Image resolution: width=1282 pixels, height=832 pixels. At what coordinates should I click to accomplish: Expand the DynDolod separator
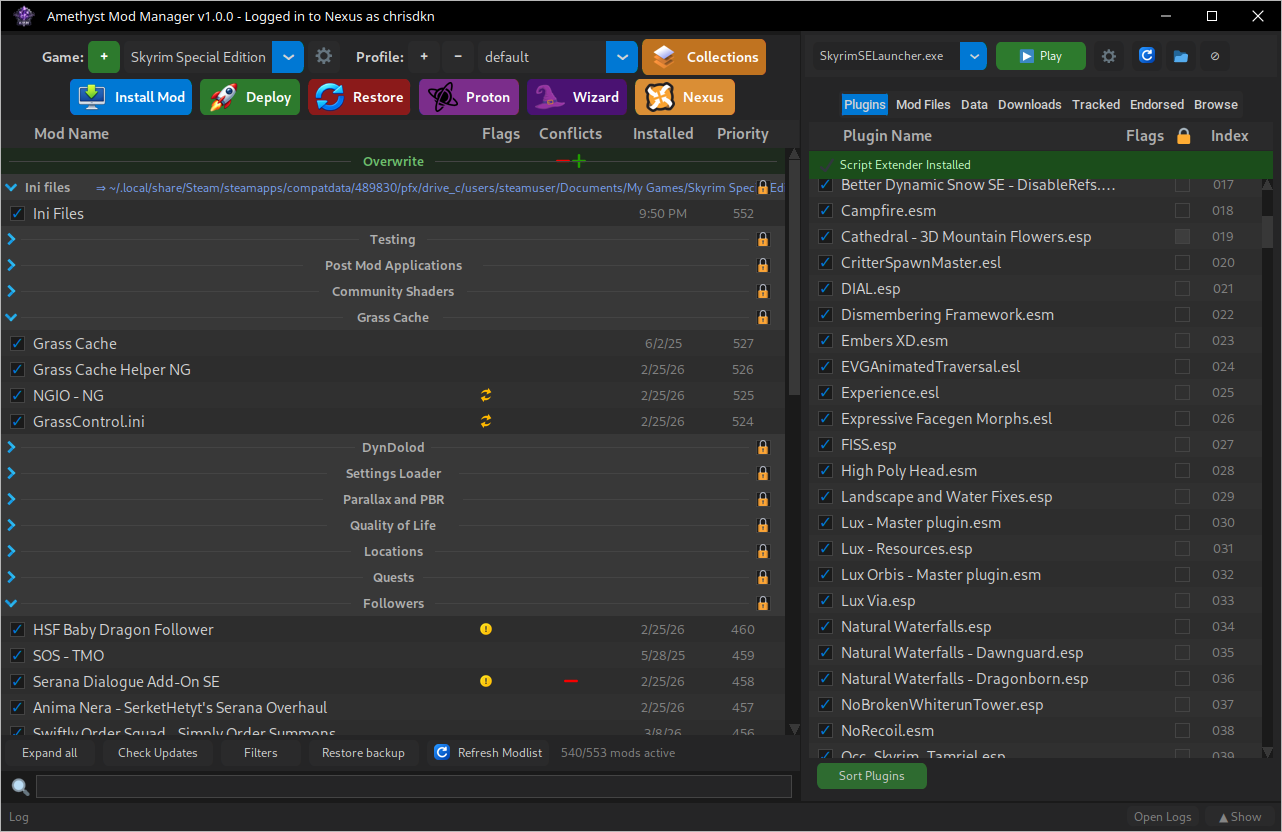tap(11, 447)
